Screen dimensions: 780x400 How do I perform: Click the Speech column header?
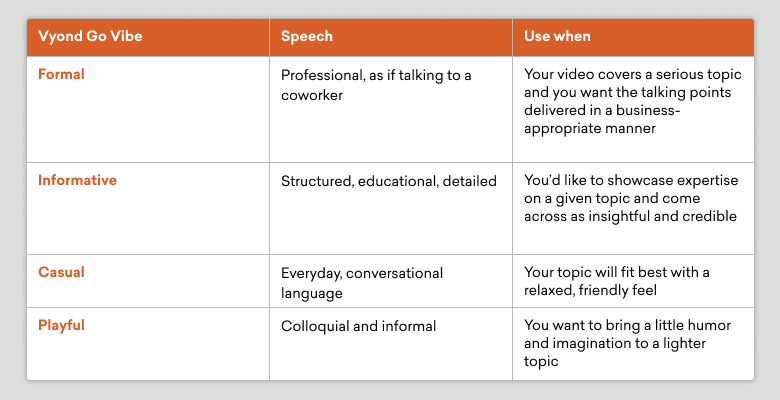click(306, 36)
